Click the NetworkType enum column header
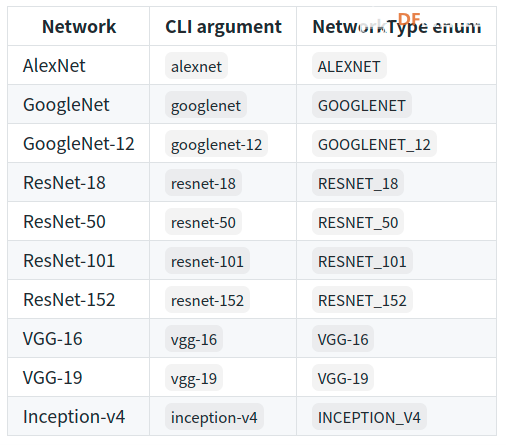The height and width of the screenshot is (445, 506). [x=396, y=26]
